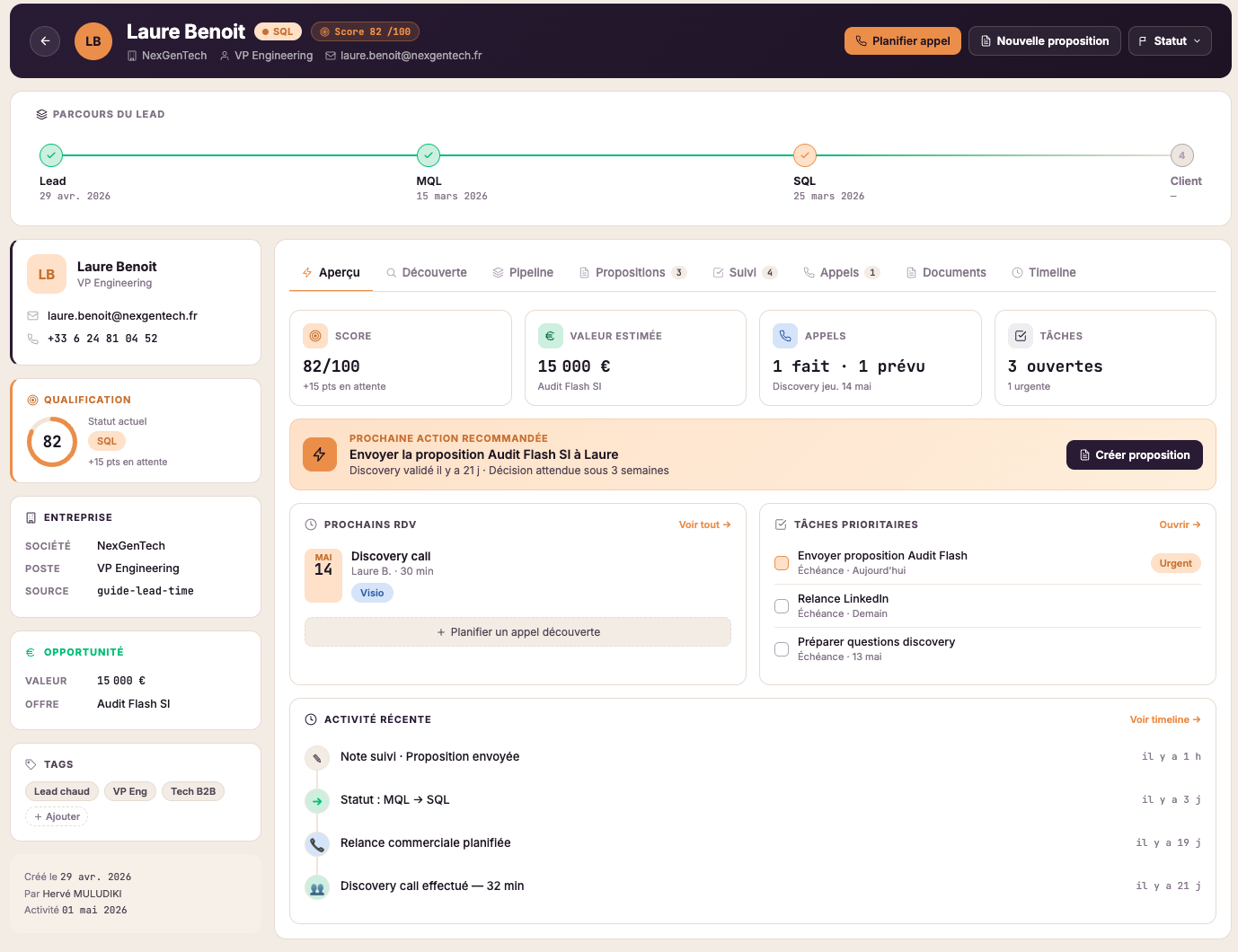Click the Parcours du Lead layers icon

41,114
